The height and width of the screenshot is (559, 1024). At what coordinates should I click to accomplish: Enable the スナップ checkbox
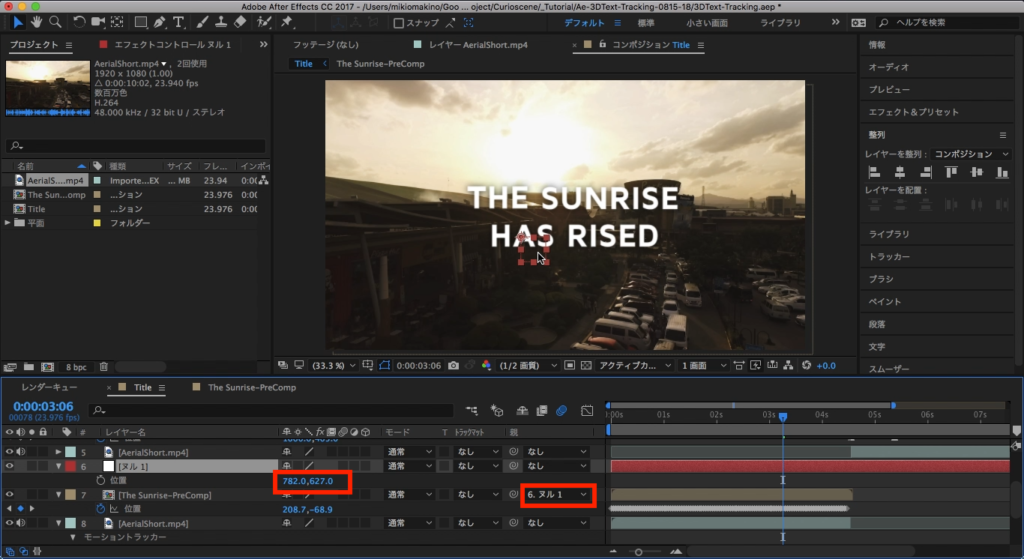(399, 23)
